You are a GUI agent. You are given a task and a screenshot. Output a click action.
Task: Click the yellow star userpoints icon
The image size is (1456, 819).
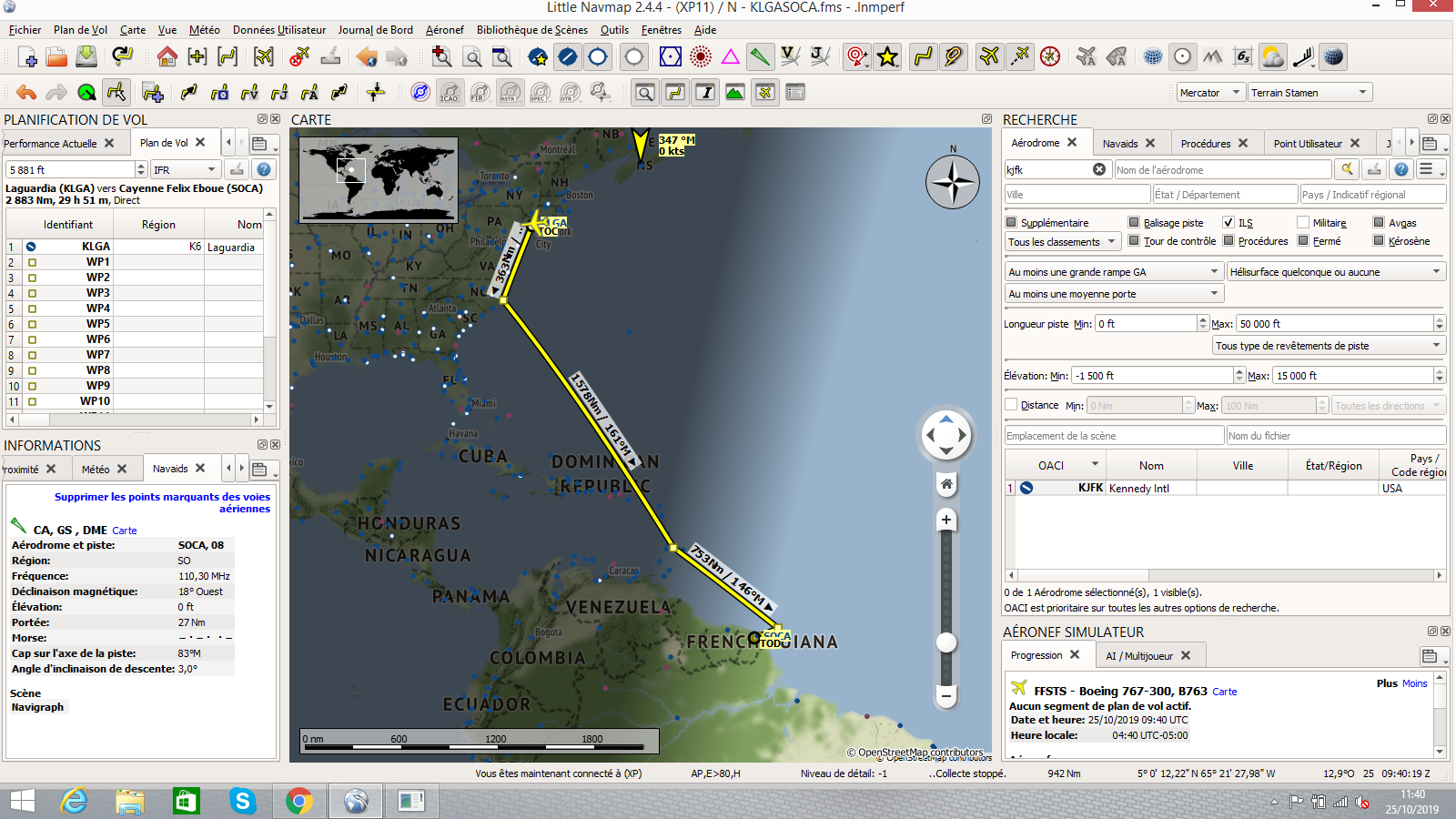(x=887, y=56)
